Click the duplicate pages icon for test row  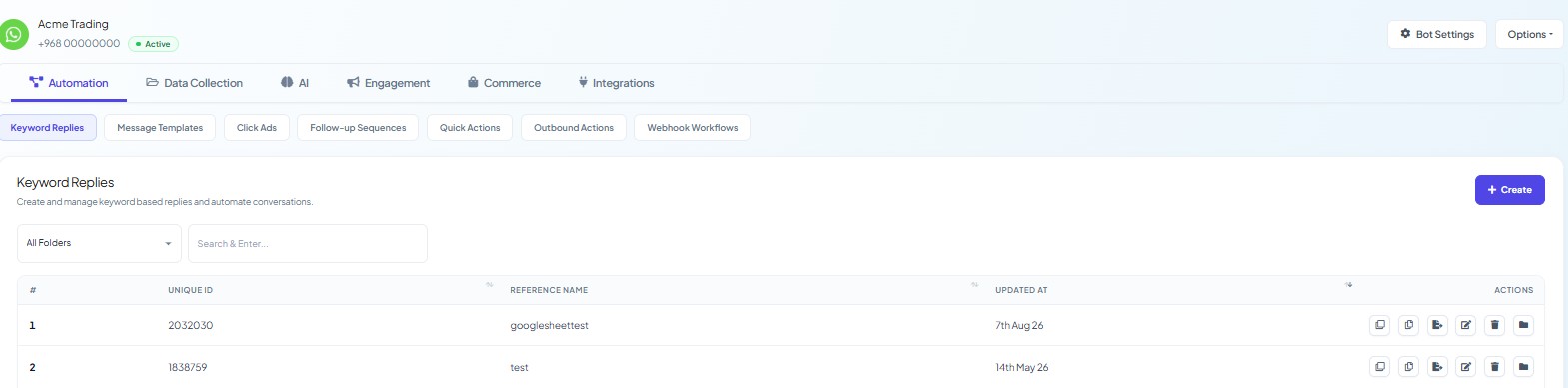(1409, 367)
